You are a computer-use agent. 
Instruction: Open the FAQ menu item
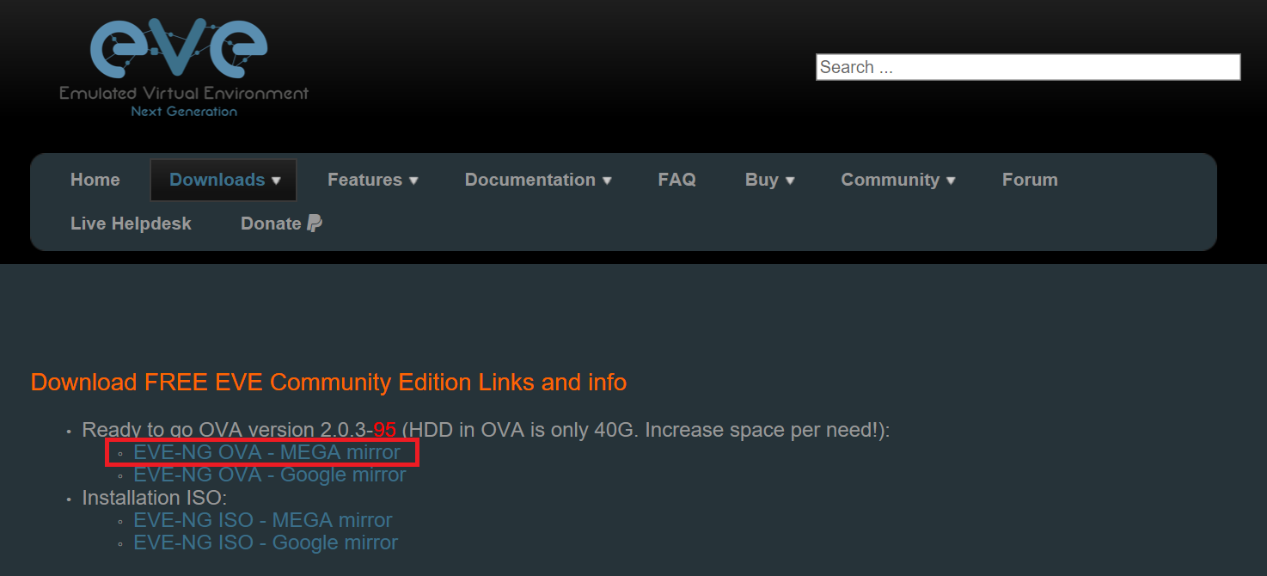[x=677, y=180]
